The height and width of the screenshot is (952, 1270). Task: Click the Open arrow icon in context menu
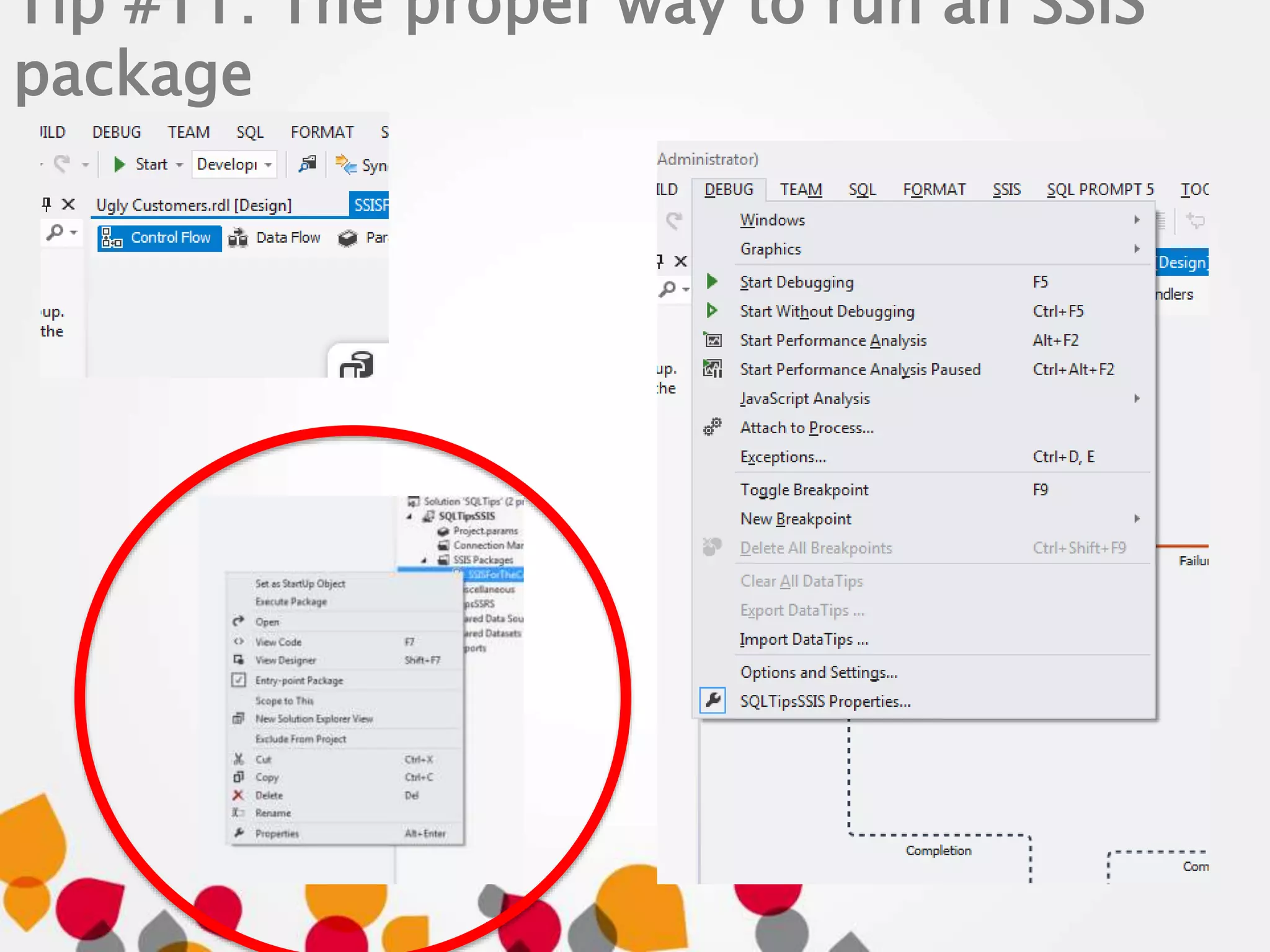point(238,621)
